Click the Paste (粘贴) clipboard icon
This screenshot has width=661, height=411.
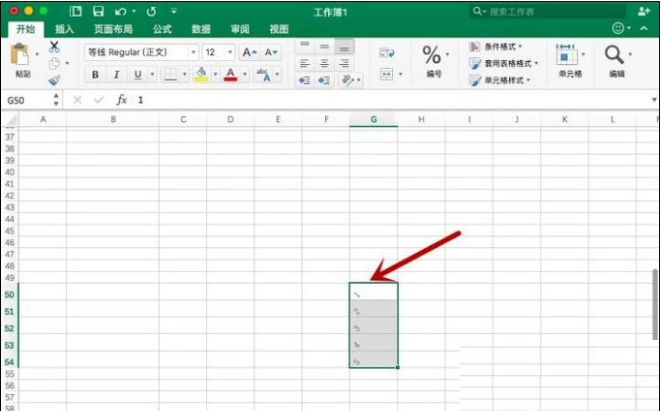[x=19, y=55]
